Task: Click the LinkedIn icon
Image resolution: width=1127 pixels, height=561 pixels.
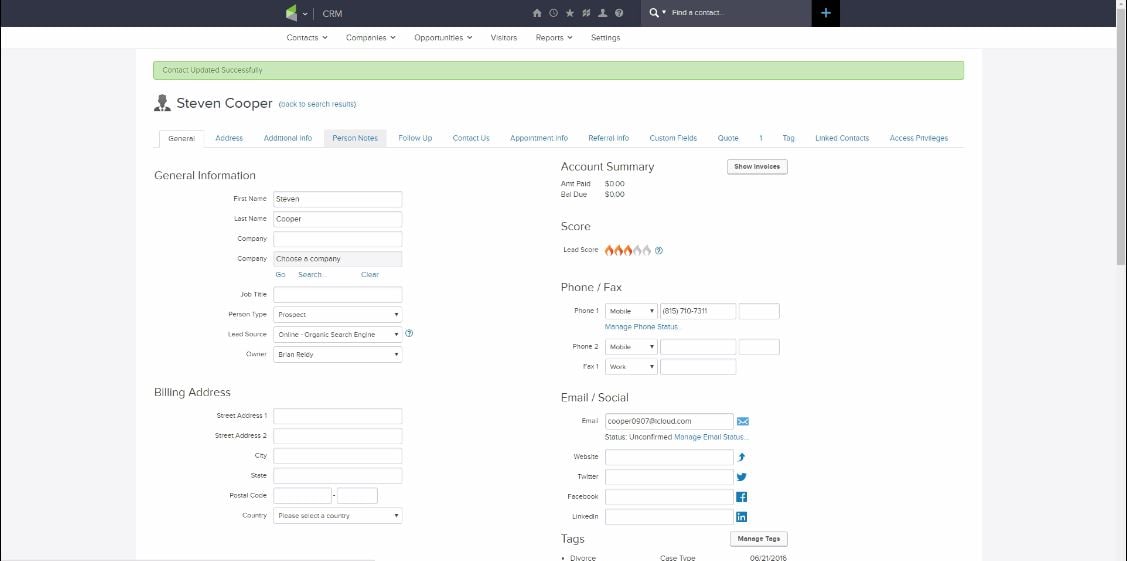Action: click(742, 517)
